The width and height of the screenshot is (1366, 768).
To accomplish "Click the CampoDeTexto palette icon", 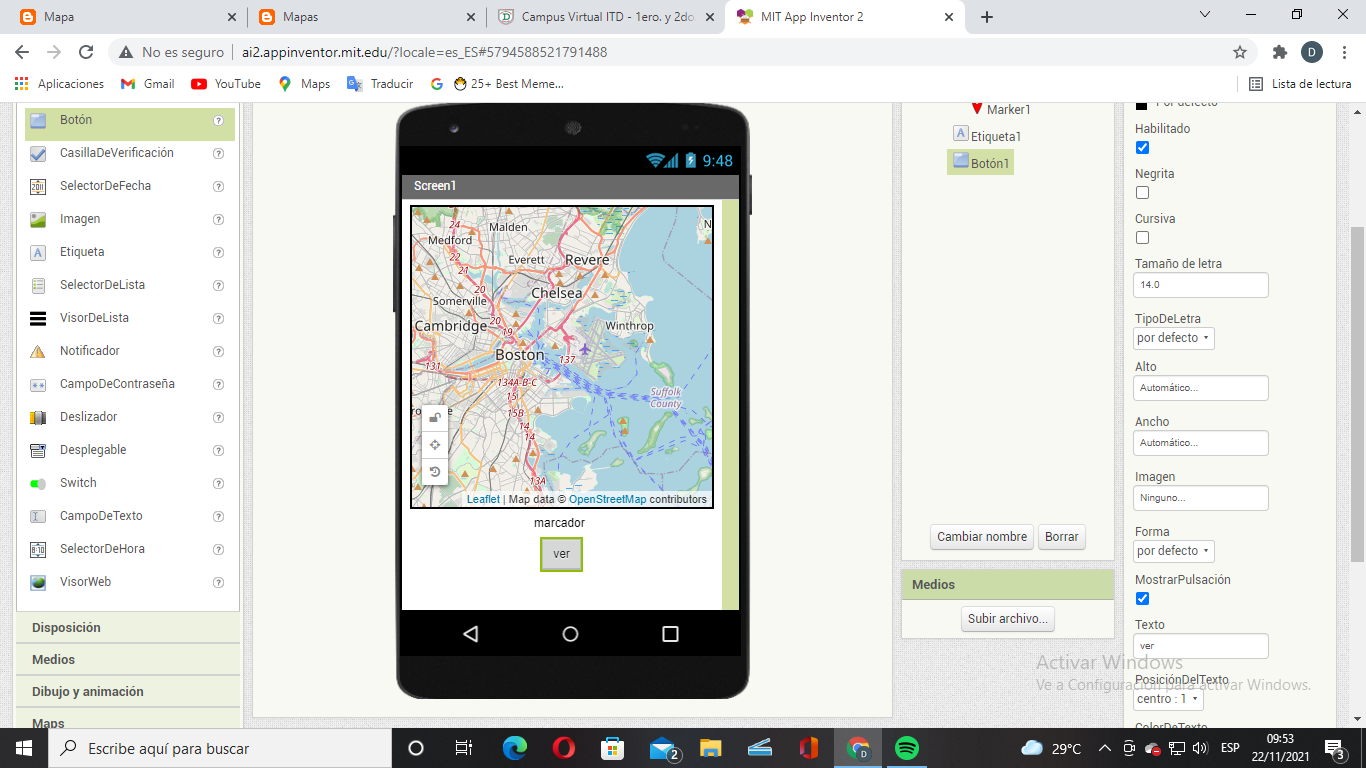I will [x=38, y=516].
